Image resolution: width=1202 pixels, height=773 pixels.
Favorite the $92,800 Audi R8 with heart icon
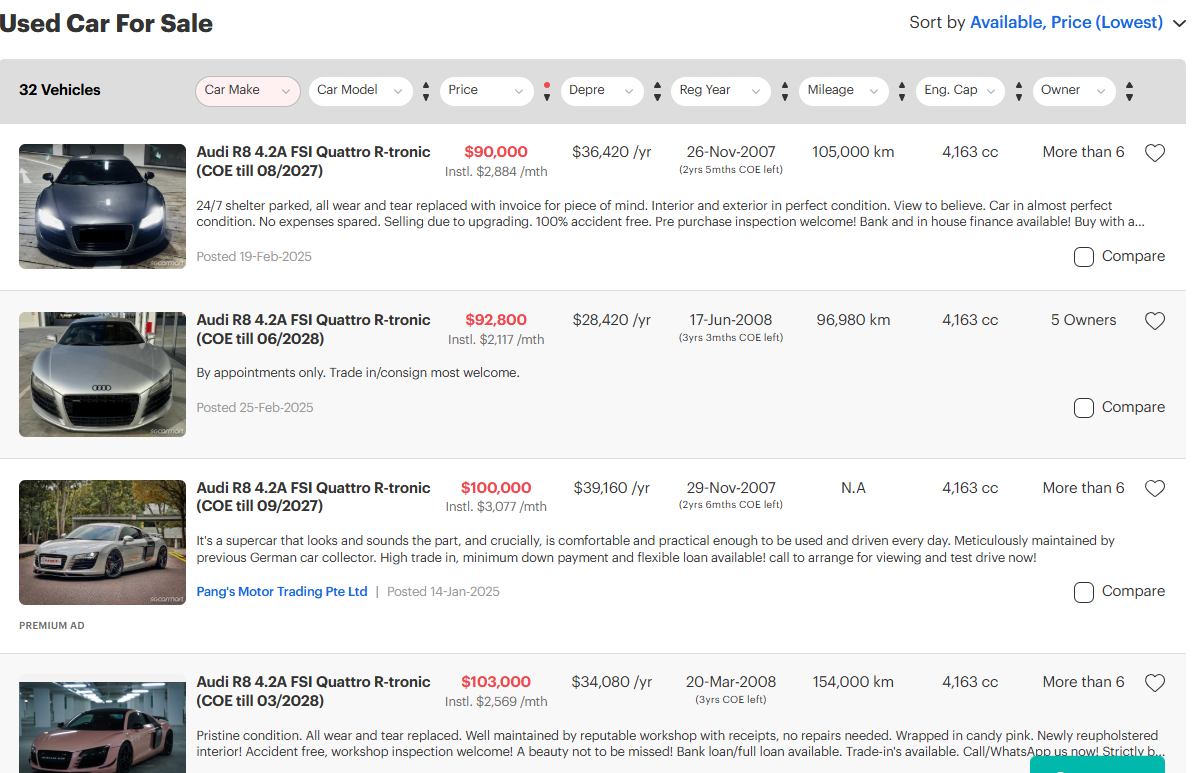(x=1155, y=321)
